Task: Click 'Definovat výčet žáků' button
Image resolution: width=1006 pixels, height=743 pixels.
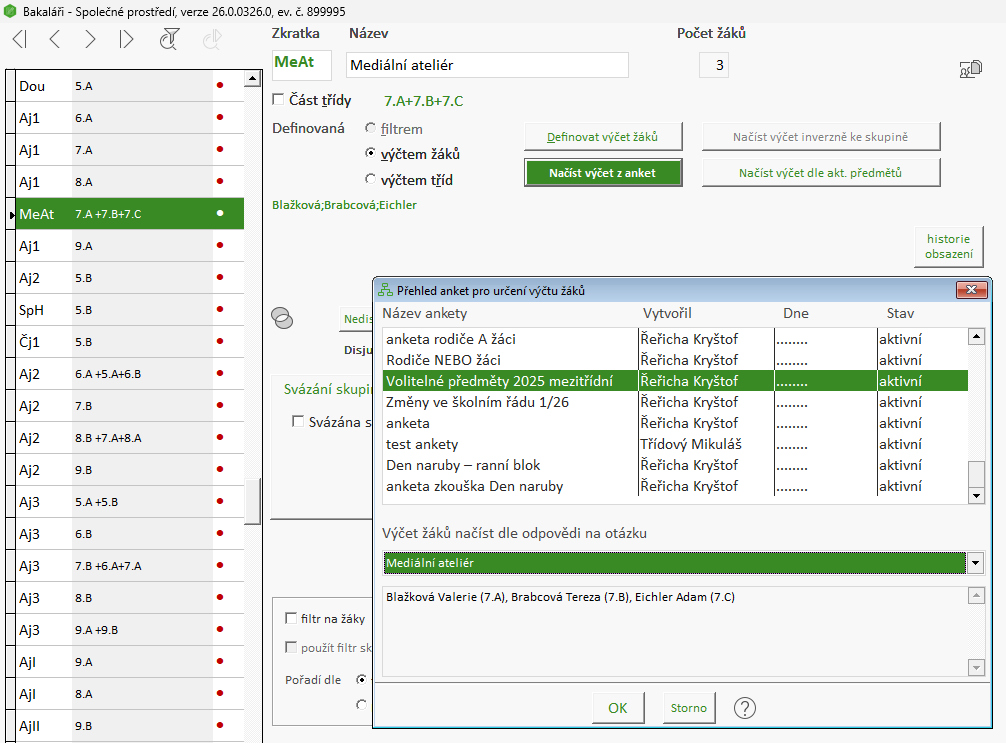Action: point(602,137)
